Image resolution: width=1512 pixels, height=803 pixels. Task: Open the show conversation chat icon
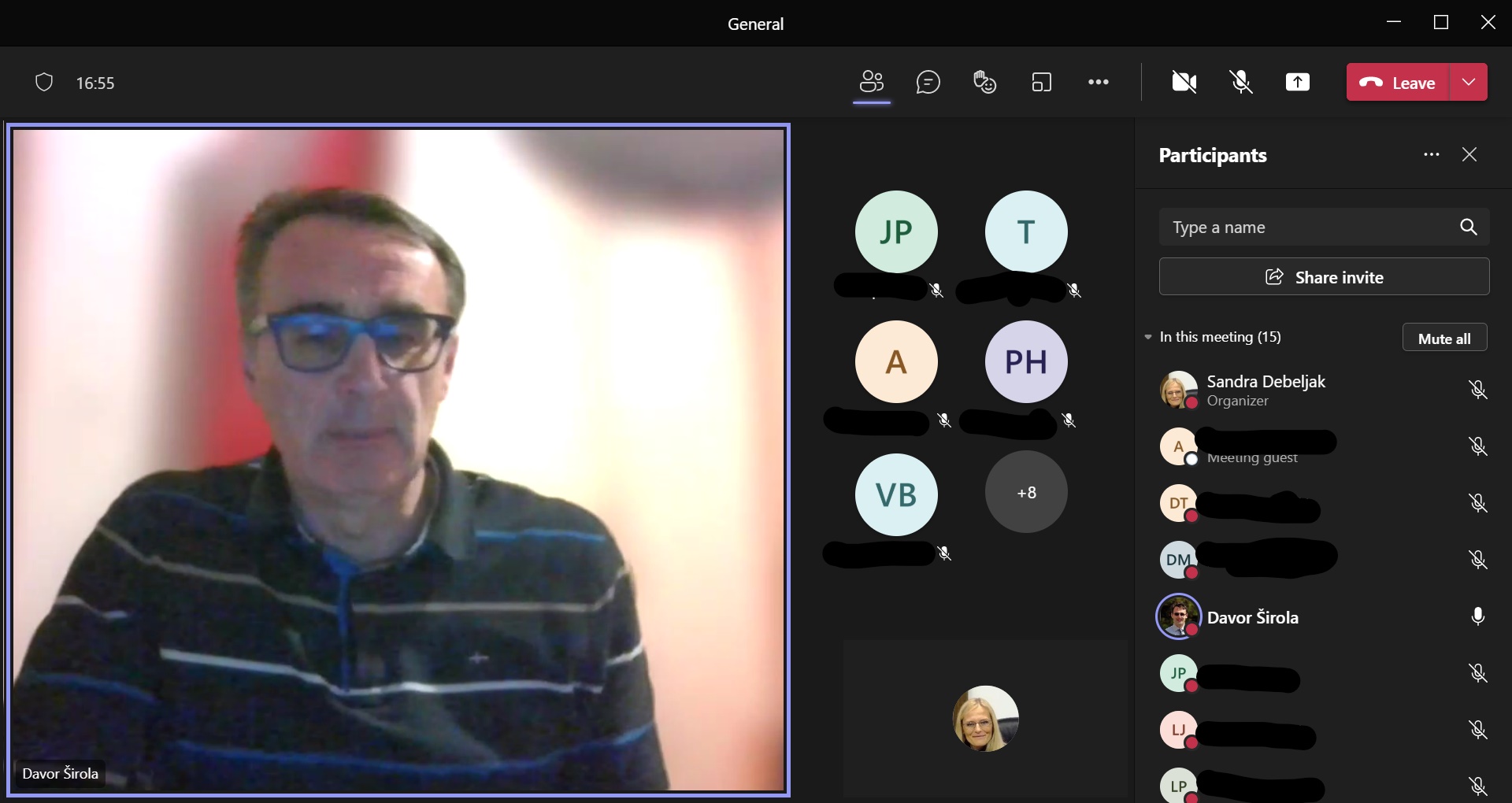click(928, 82)
